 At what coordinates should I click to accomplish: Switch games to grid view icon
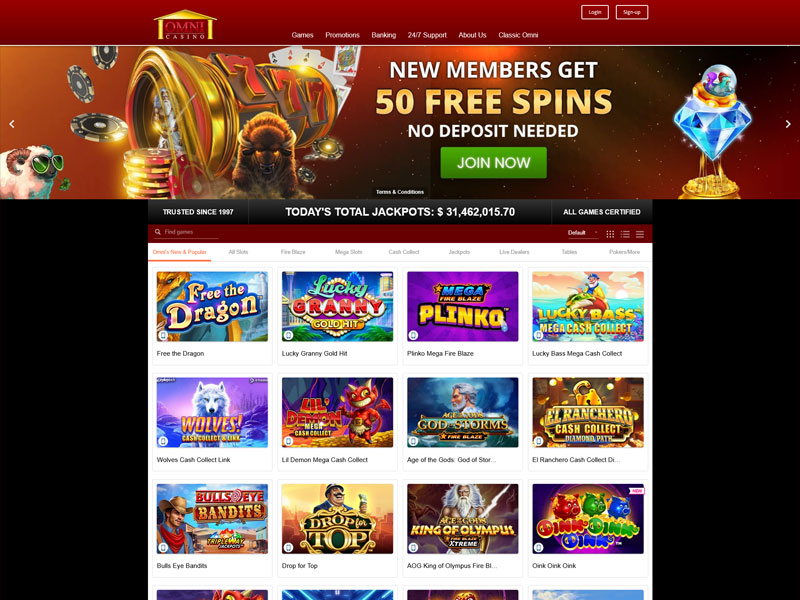610,234
